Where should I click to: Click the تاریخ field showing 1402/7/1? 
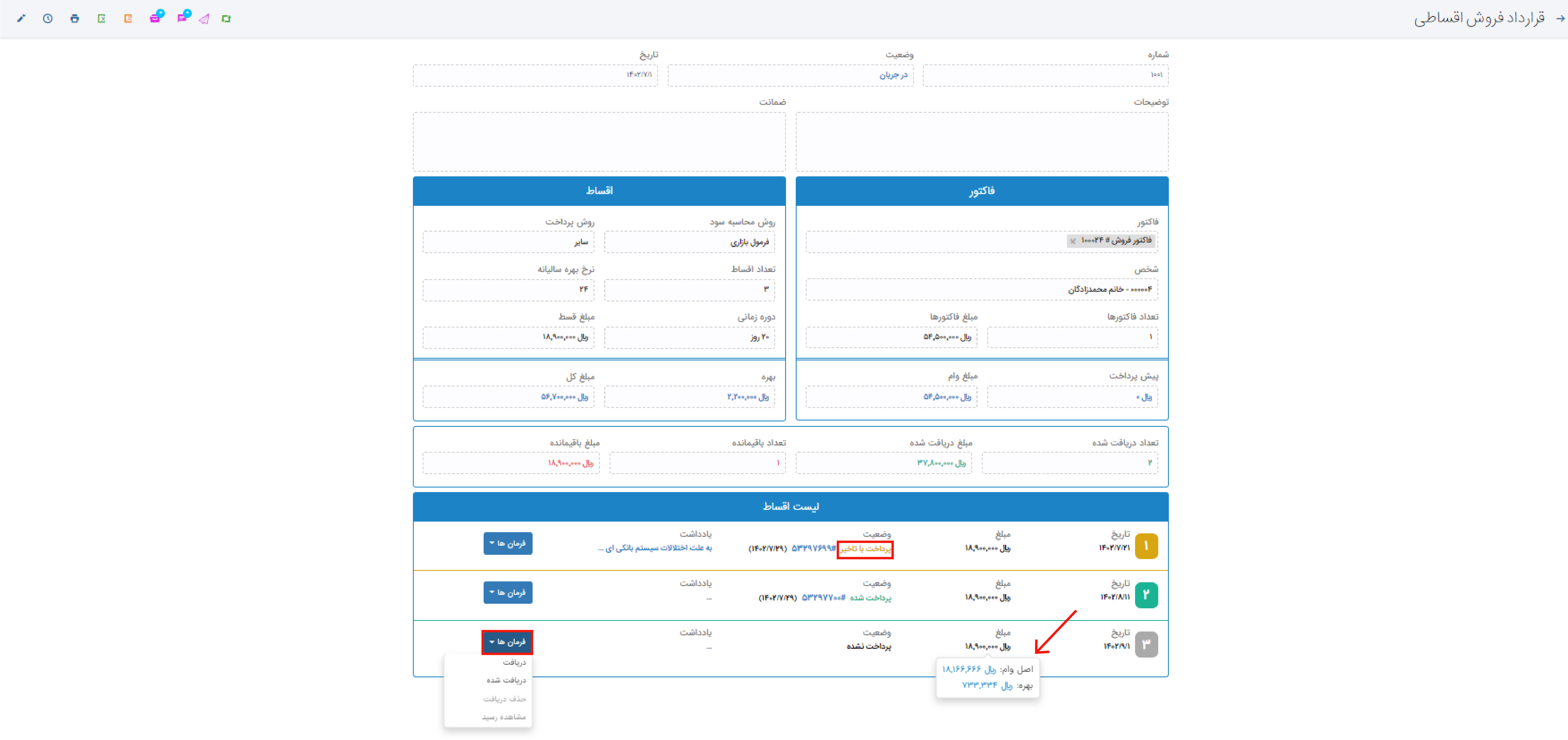535,76
